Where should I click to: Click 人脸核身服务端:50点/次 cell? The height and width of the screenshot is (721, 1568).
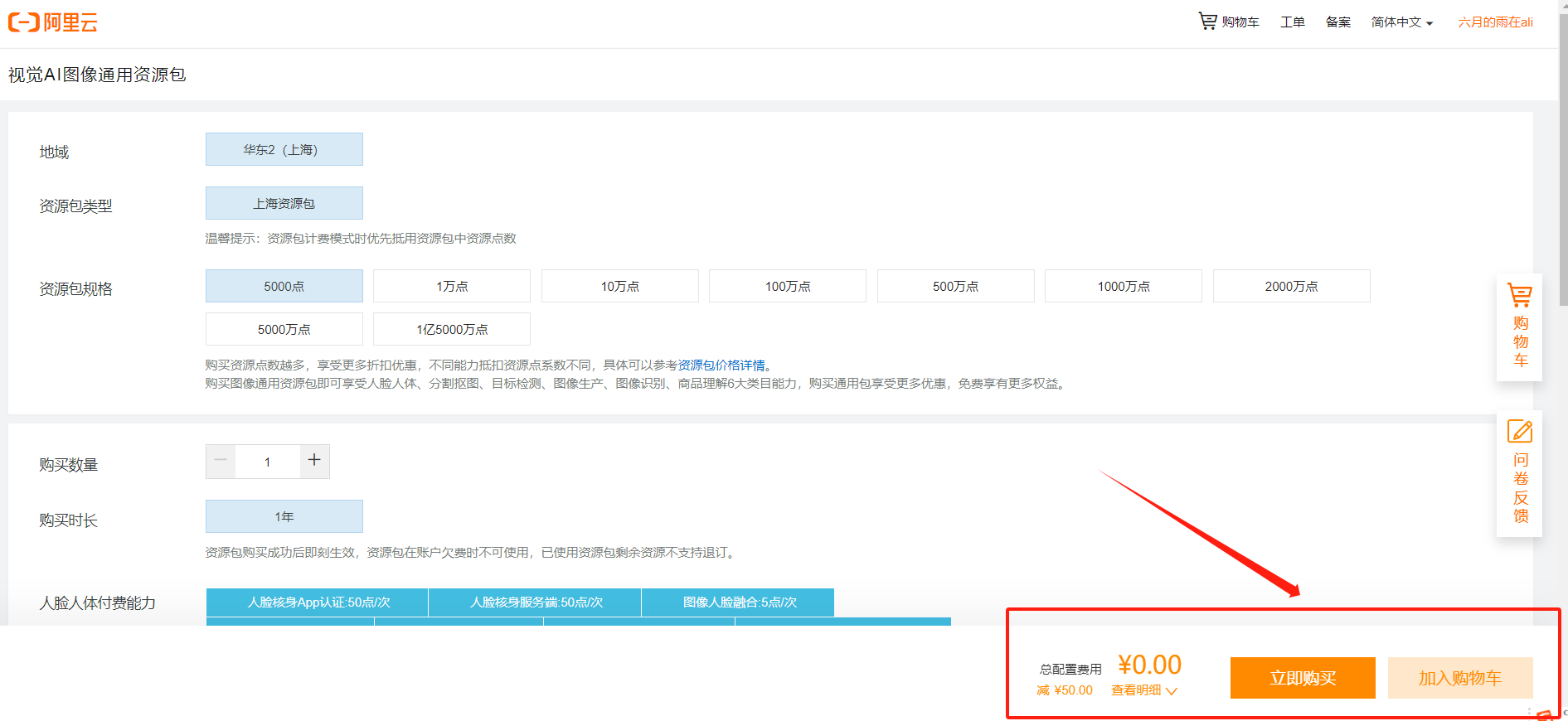tap(536, 602)
